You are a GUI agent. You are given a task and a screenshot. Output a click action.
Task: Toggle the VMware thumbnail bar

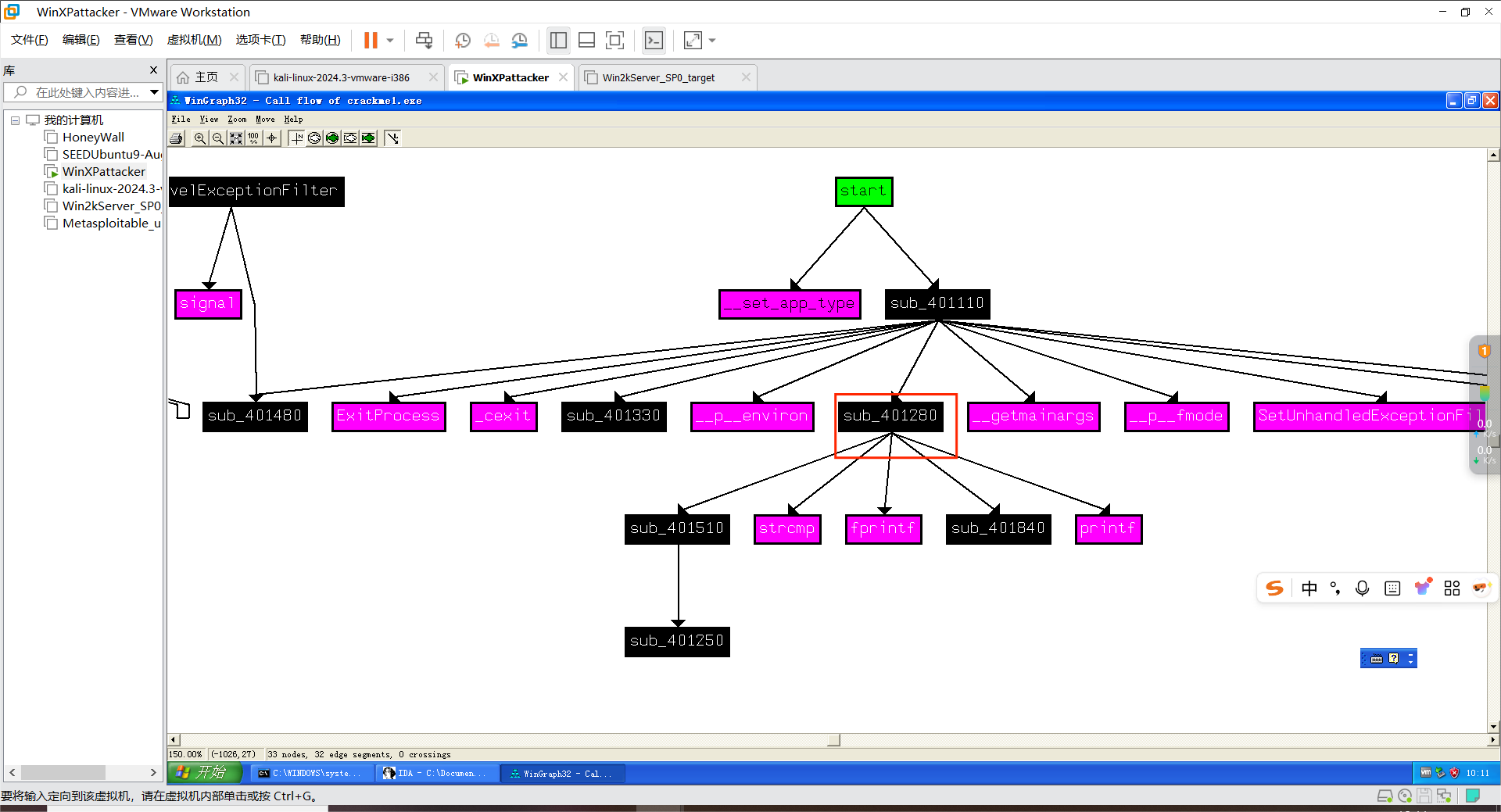pos(586,41)
